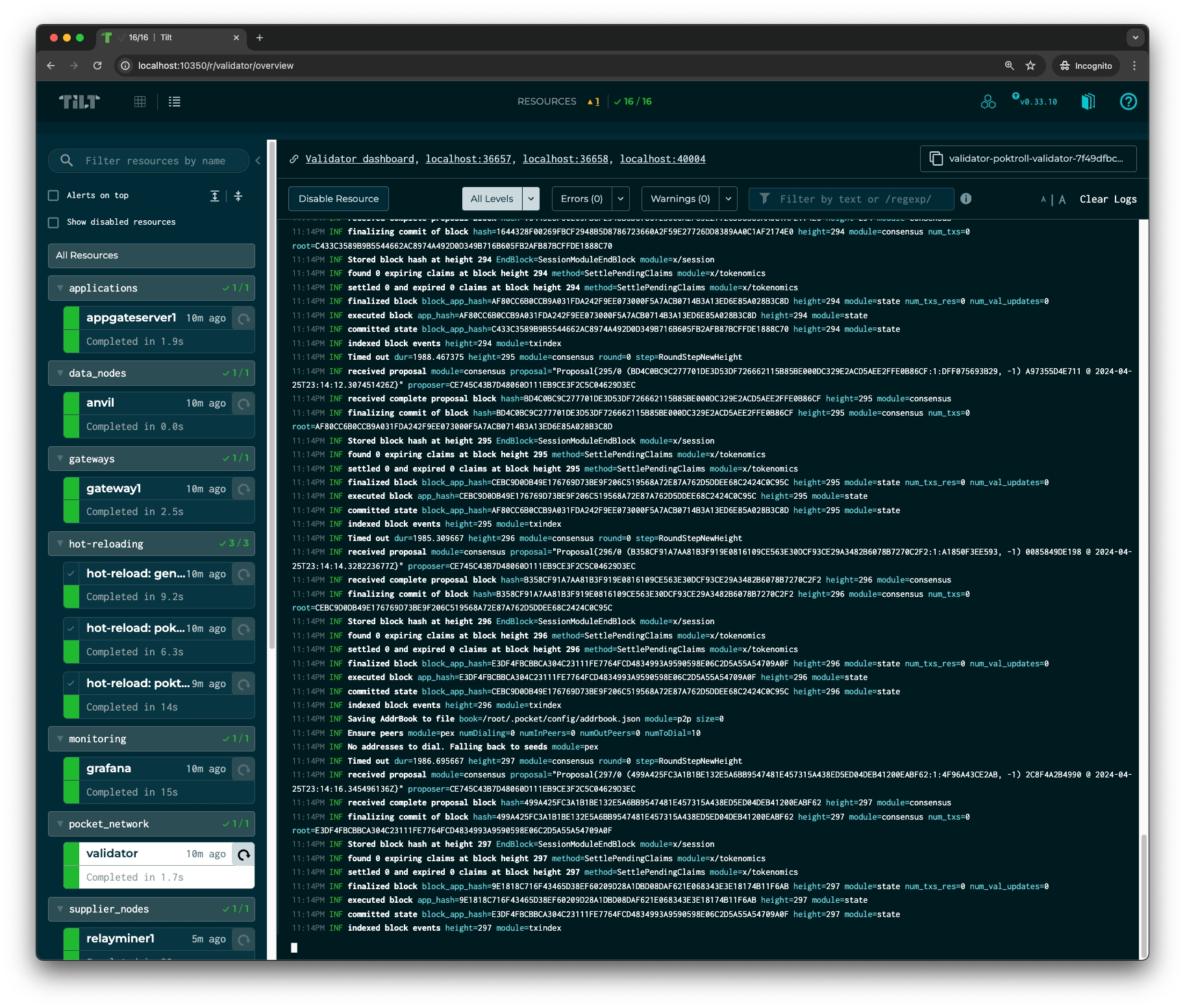1185x1008 pixels.
Task: Enable the Alerts on top checkbox
Action: [54, 195]
